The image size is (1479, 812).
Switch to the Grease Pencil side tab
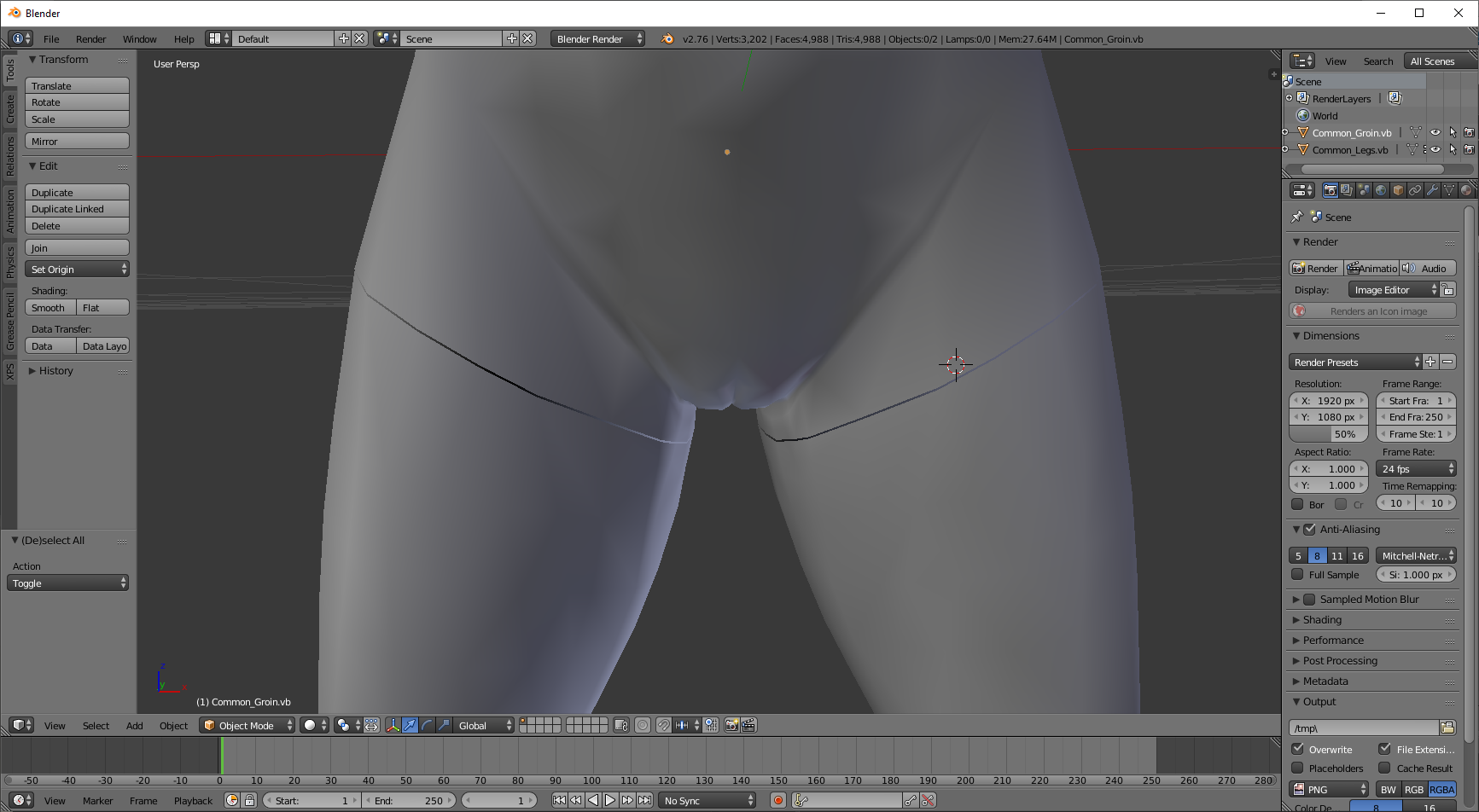pos(9,320)
